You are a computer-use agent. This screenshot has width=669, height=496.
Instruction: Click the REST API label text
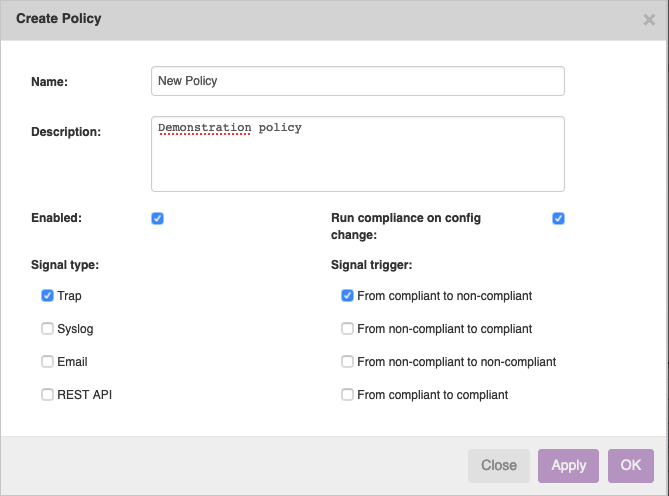(84, 395)
